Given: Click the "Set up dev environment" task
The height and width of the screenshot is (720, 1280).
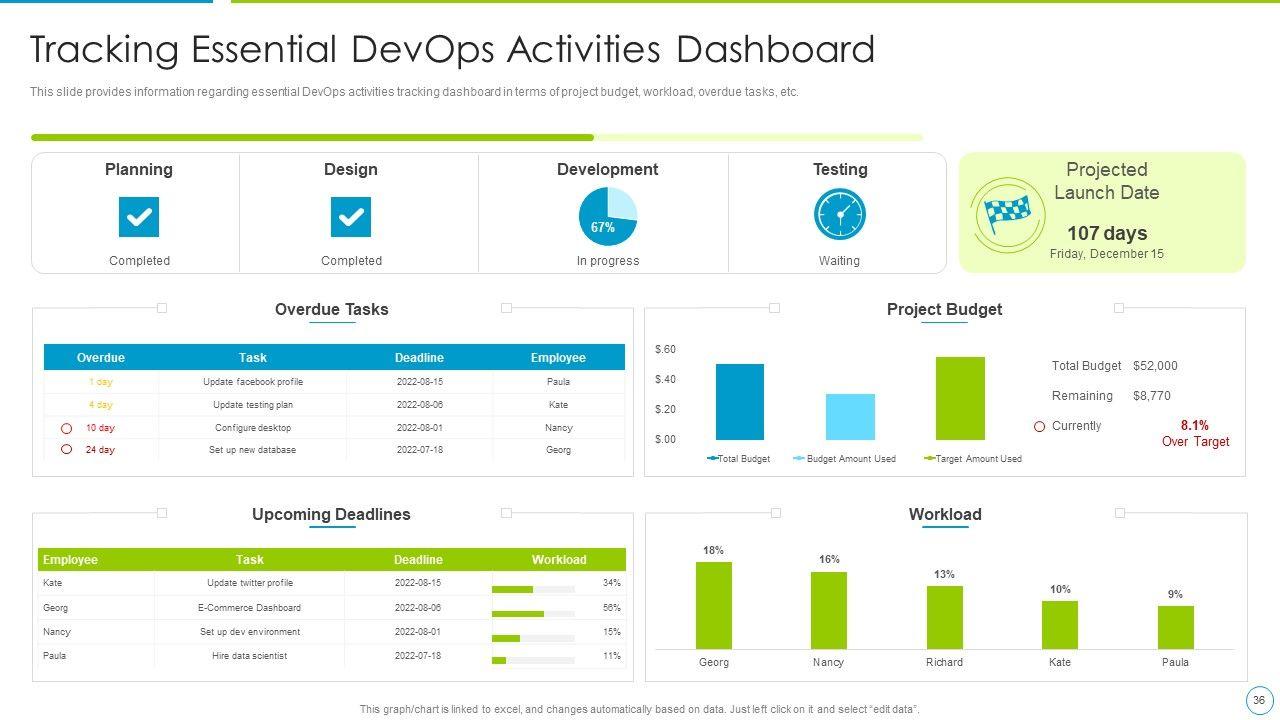Looking at the screenshot, I should 250,632.
